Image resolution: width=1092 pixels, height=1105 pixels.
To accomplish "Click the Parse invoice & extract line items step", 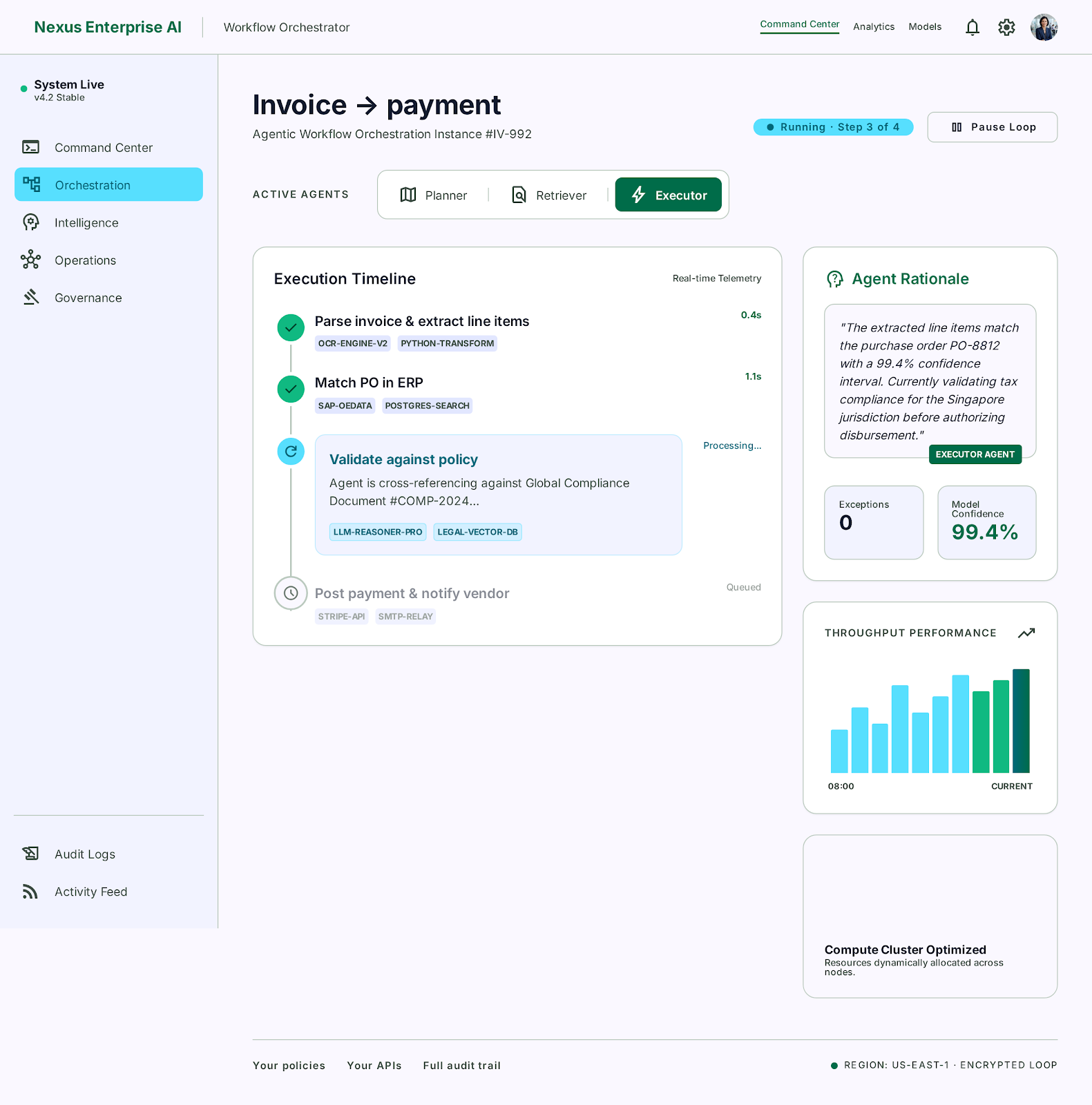I will click(x=422, y=321).
